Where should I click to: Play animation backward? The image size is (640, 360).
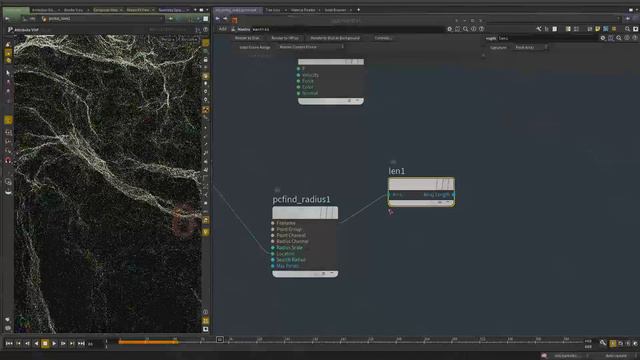pyautogui.click(x=36, y=344)
